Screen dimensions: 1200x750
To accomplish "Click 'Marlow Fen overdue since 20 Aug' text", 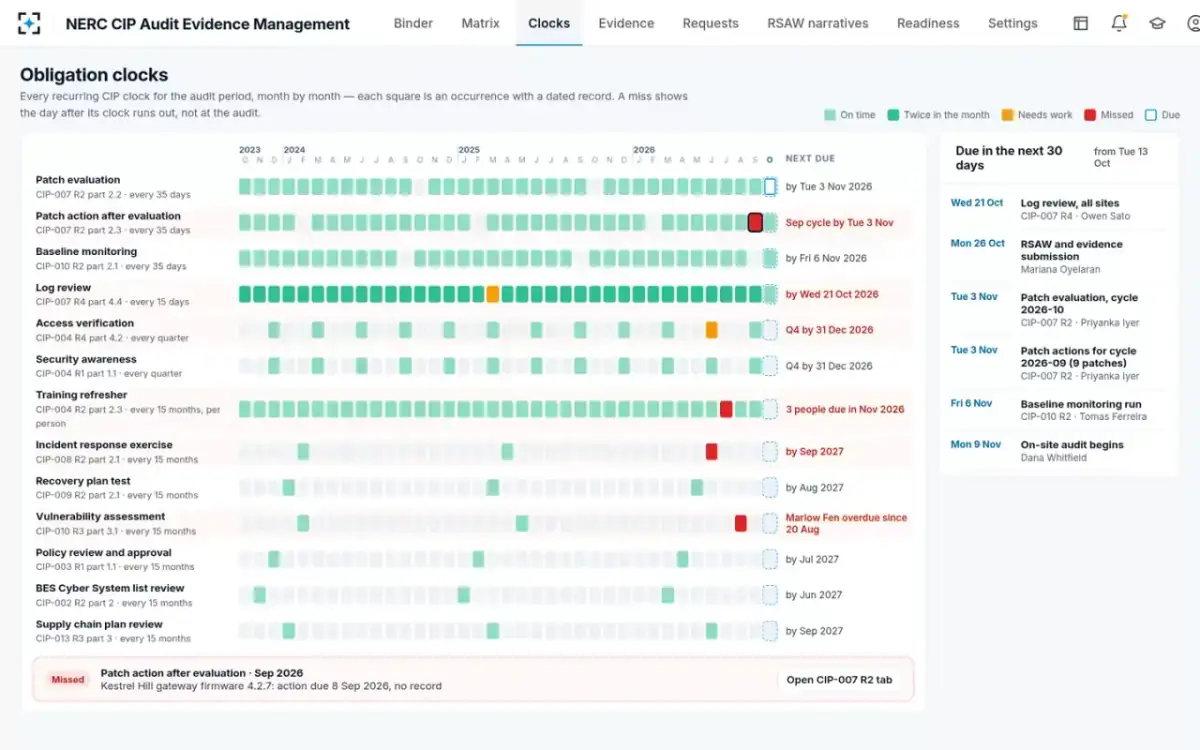I will [x=846, y=524].
